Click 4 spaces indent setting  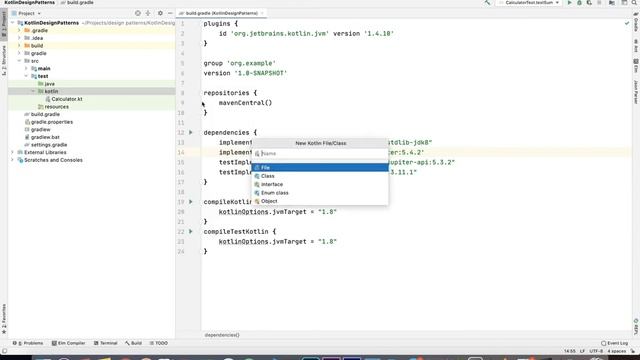[x=617, y=351]
